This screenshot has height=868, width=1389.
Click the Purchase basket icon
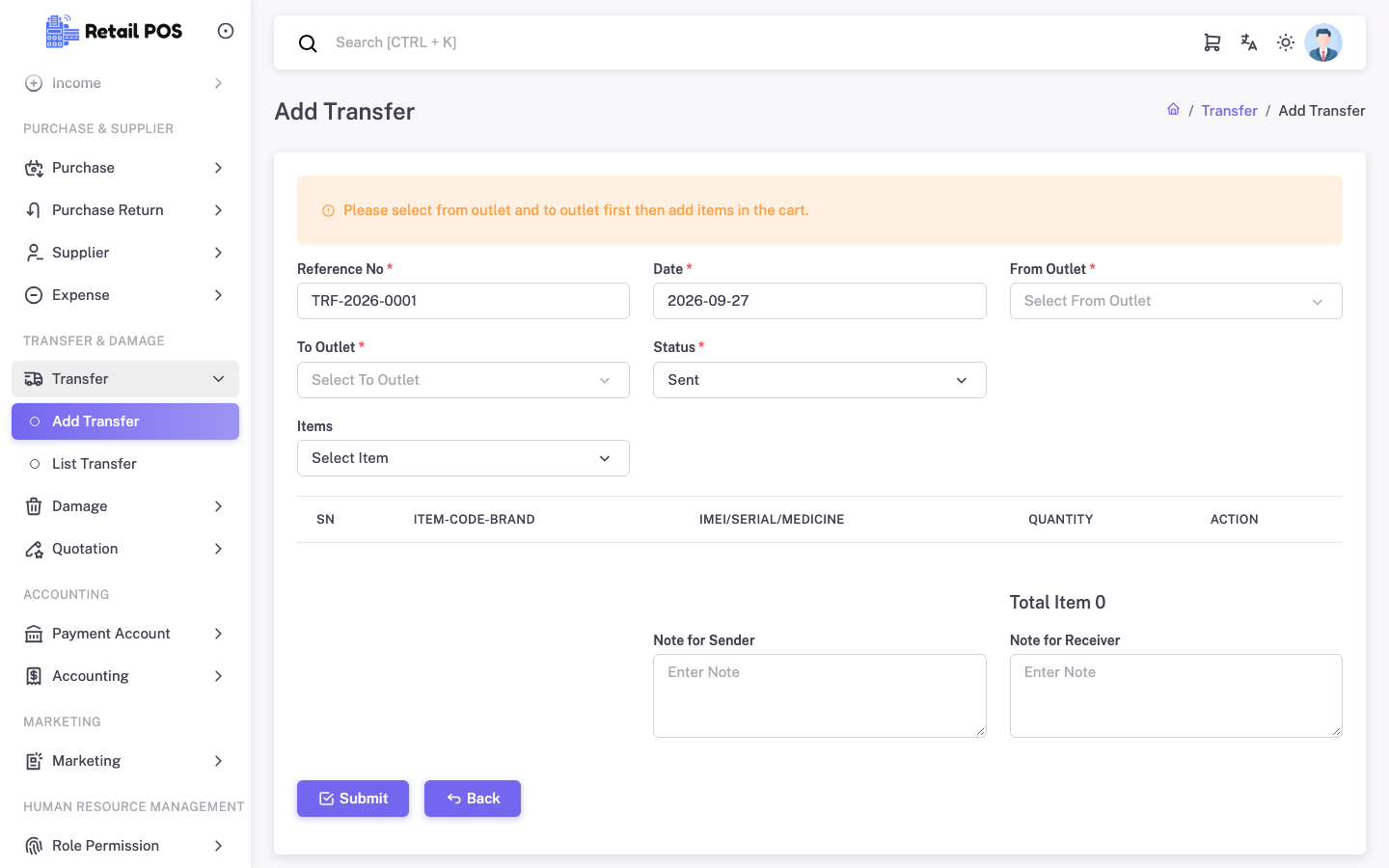(34, 168)
